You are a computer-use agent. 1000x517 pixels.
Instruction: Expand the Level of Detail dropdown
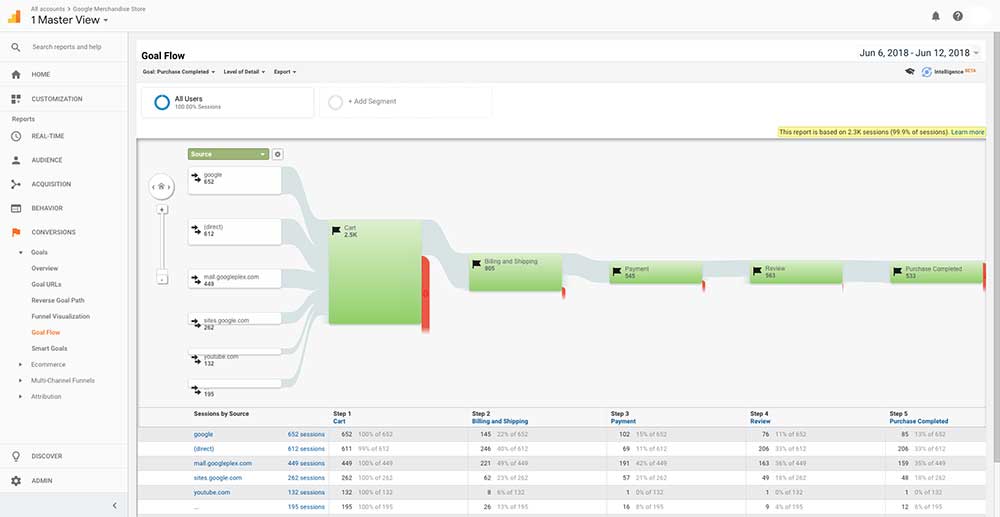[x=244, y=72]
